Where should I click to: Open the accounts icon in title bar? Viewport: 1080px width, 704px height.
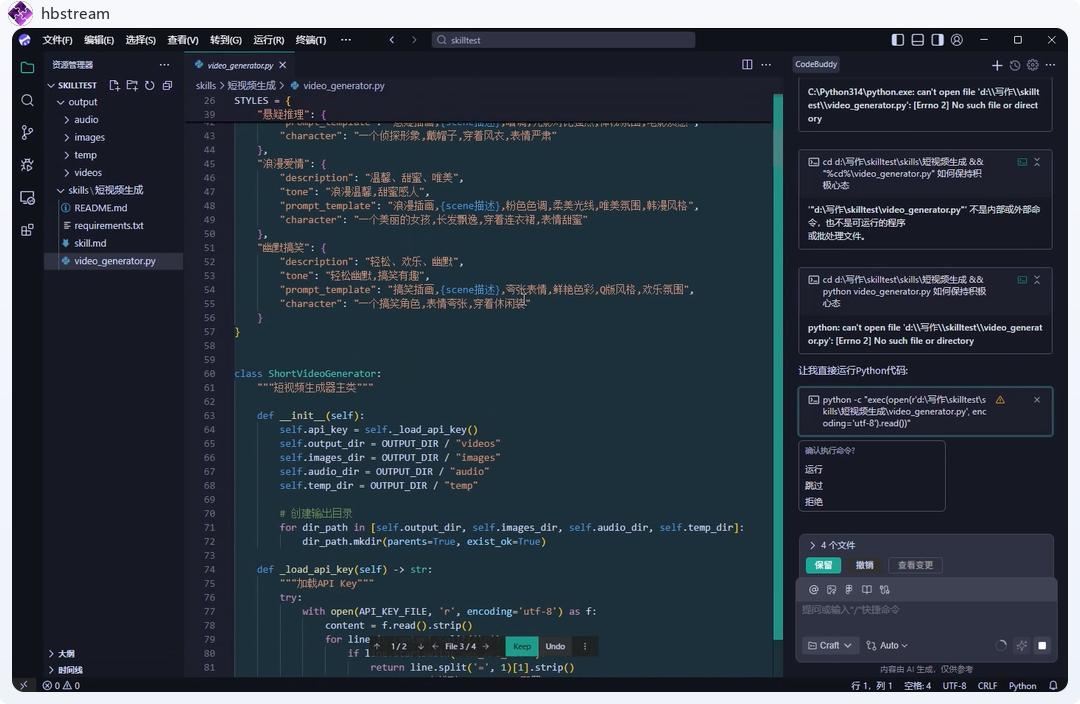pos(957,40)
